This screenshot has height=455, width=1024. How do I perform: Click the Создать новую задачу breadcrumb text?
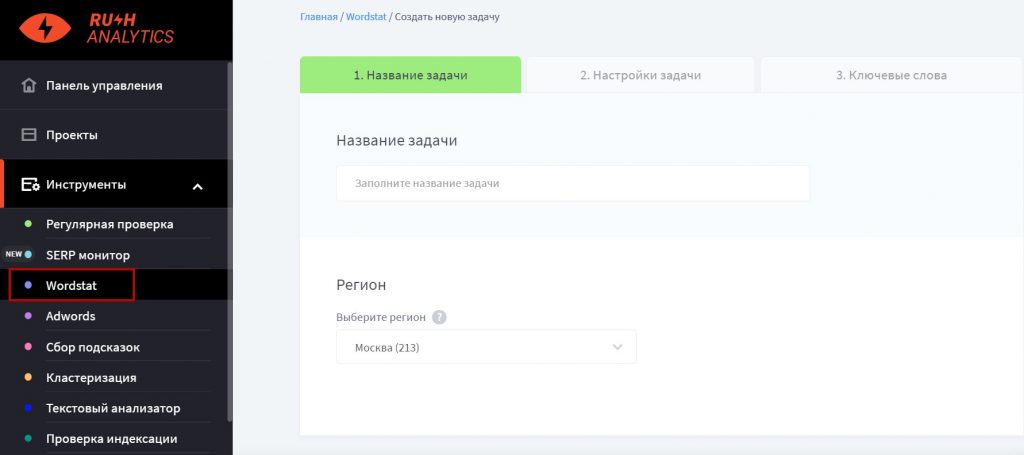(447, 16)
